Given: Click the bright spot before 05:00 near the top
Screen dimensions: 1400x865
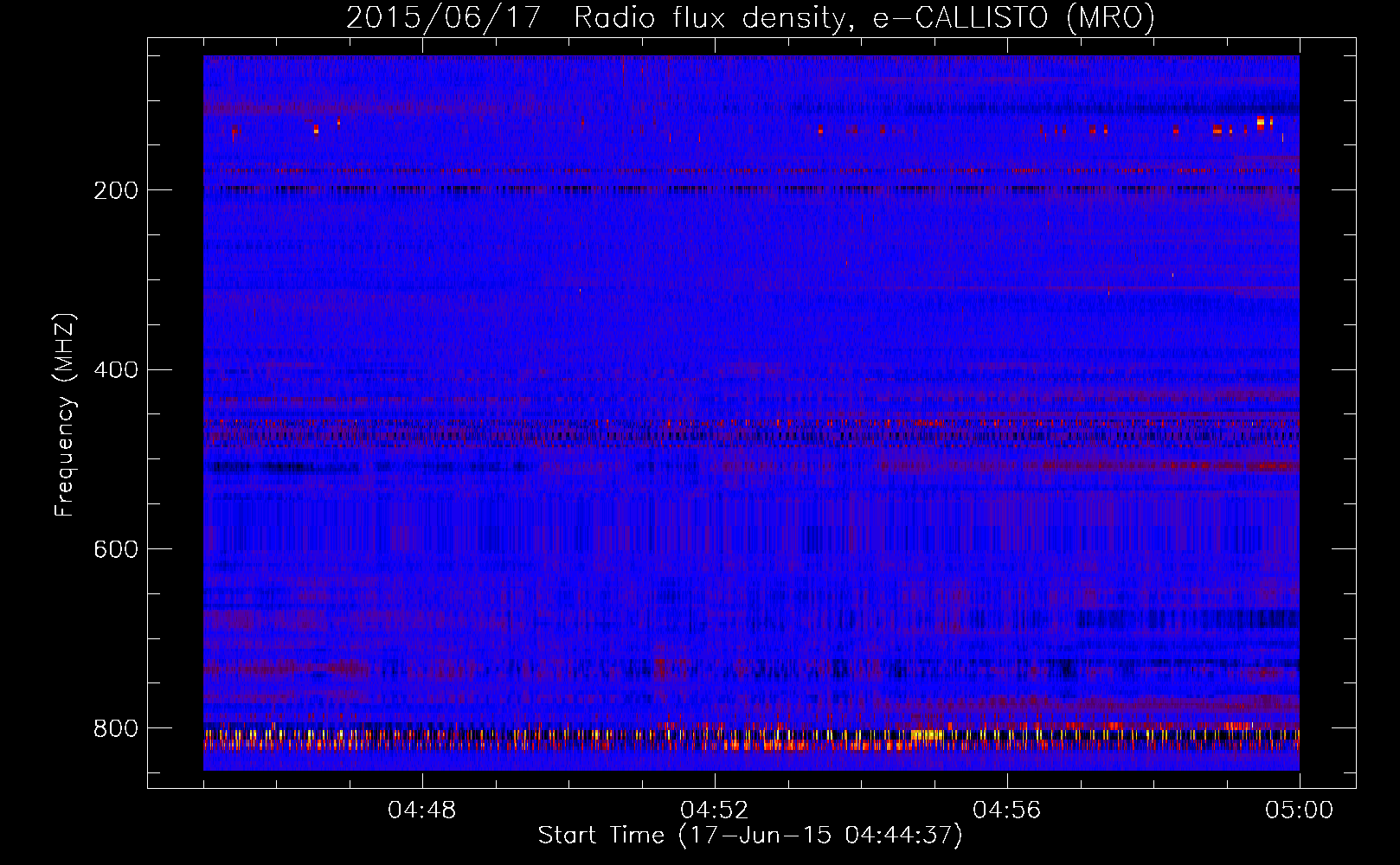Looking at the screenshot, I should (x=1261, y=122).
